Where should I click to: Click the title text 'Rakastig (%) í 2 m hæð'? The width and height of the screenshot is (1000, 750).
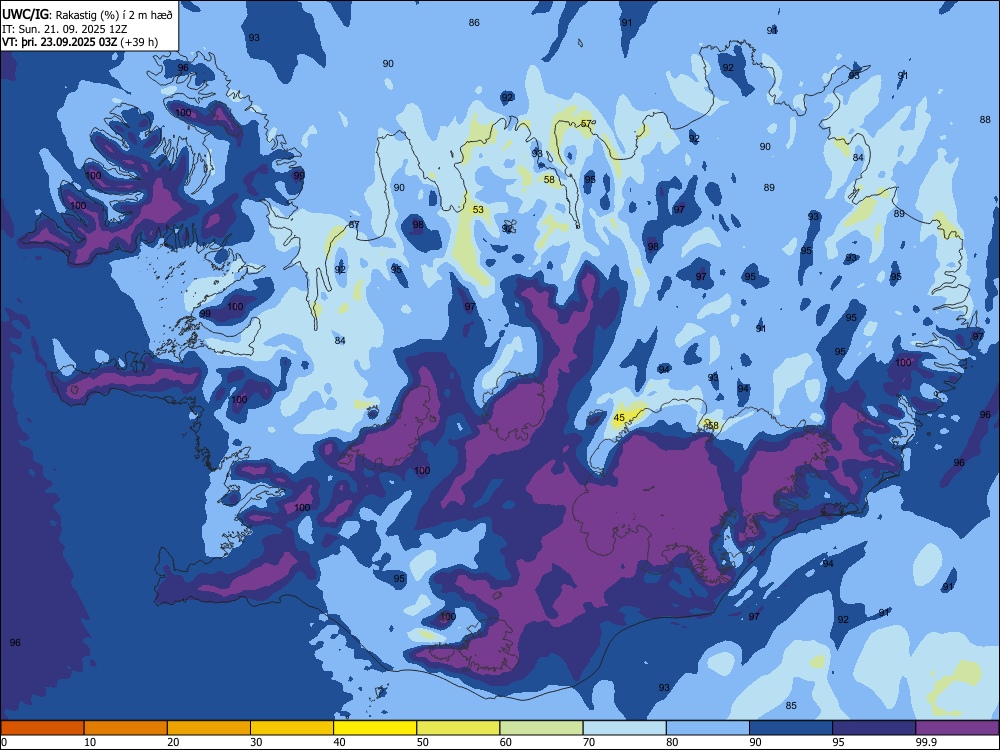(114, 15)
